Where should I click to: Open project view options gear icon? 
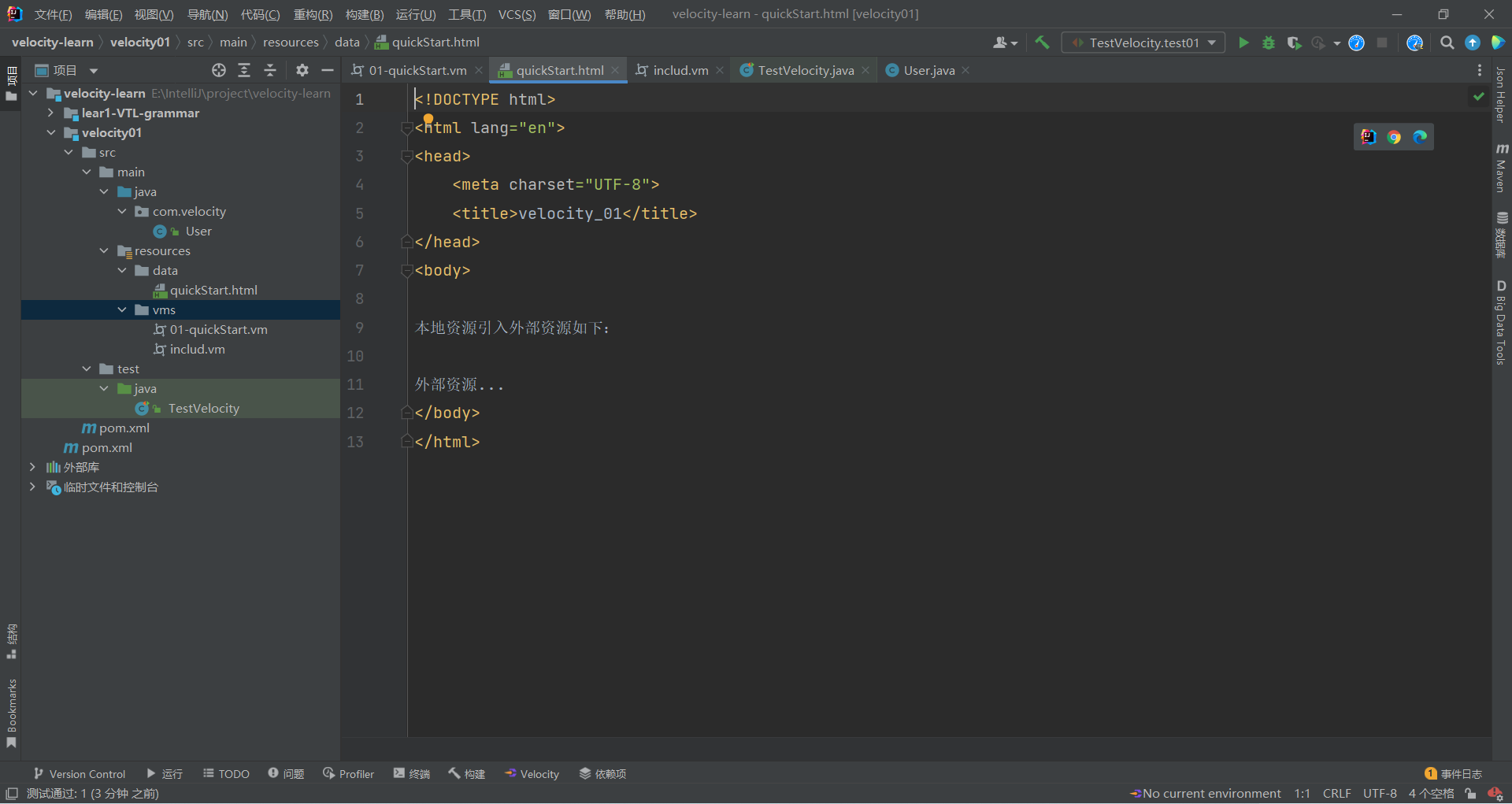point(302,70)
